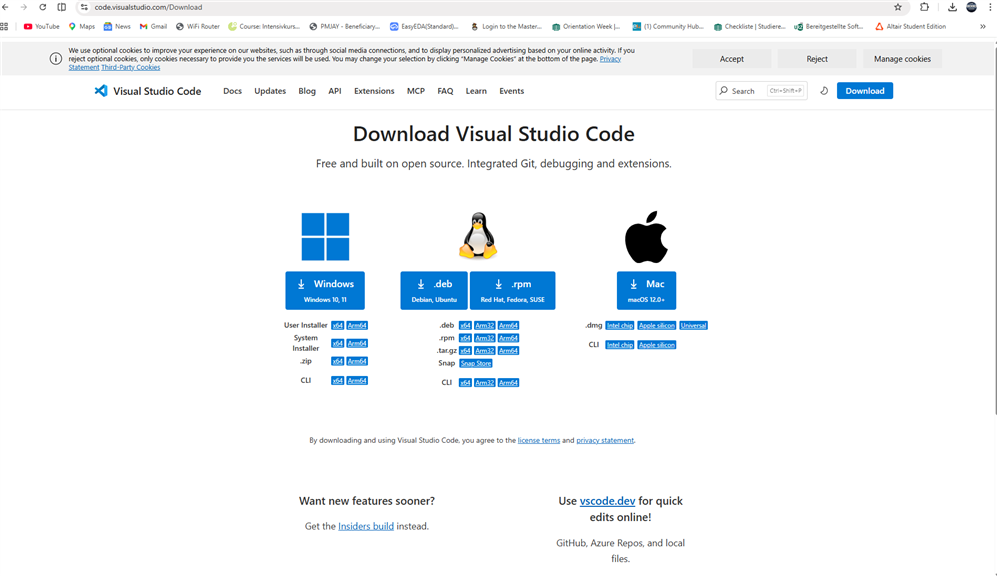Open the Learn menu item
Image resolution: width=997 pixels, height=576 pixels.
click(476, 91)
